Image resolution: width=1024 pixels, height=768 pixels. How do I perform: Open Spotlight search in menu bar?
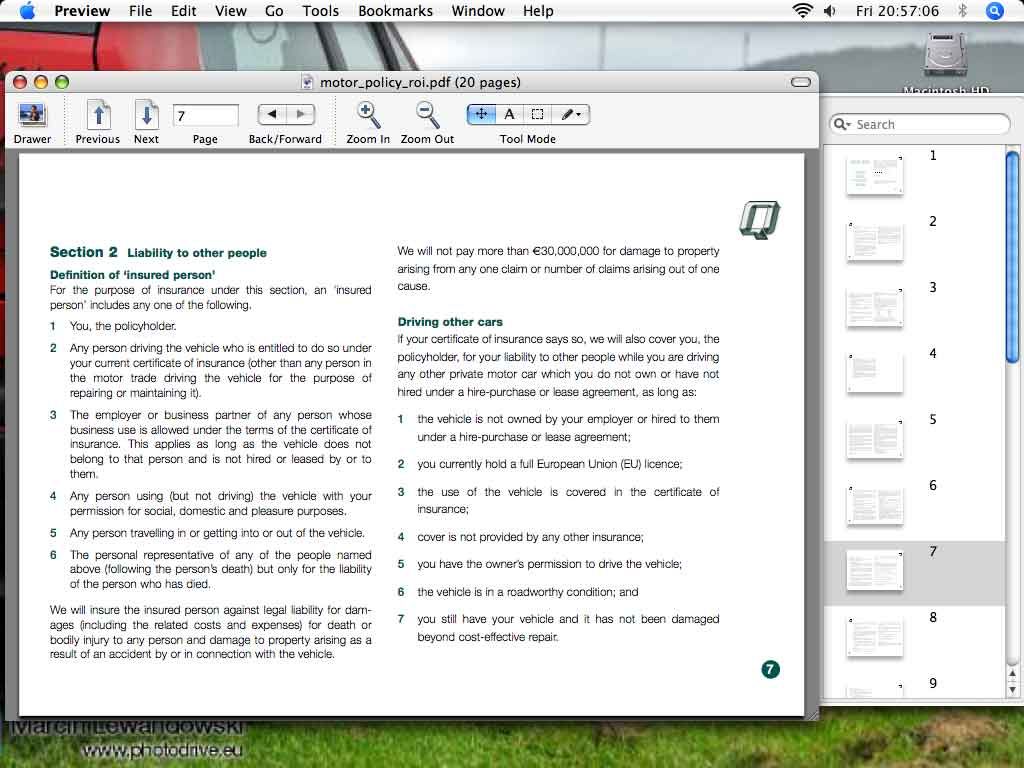coord(994,11)
